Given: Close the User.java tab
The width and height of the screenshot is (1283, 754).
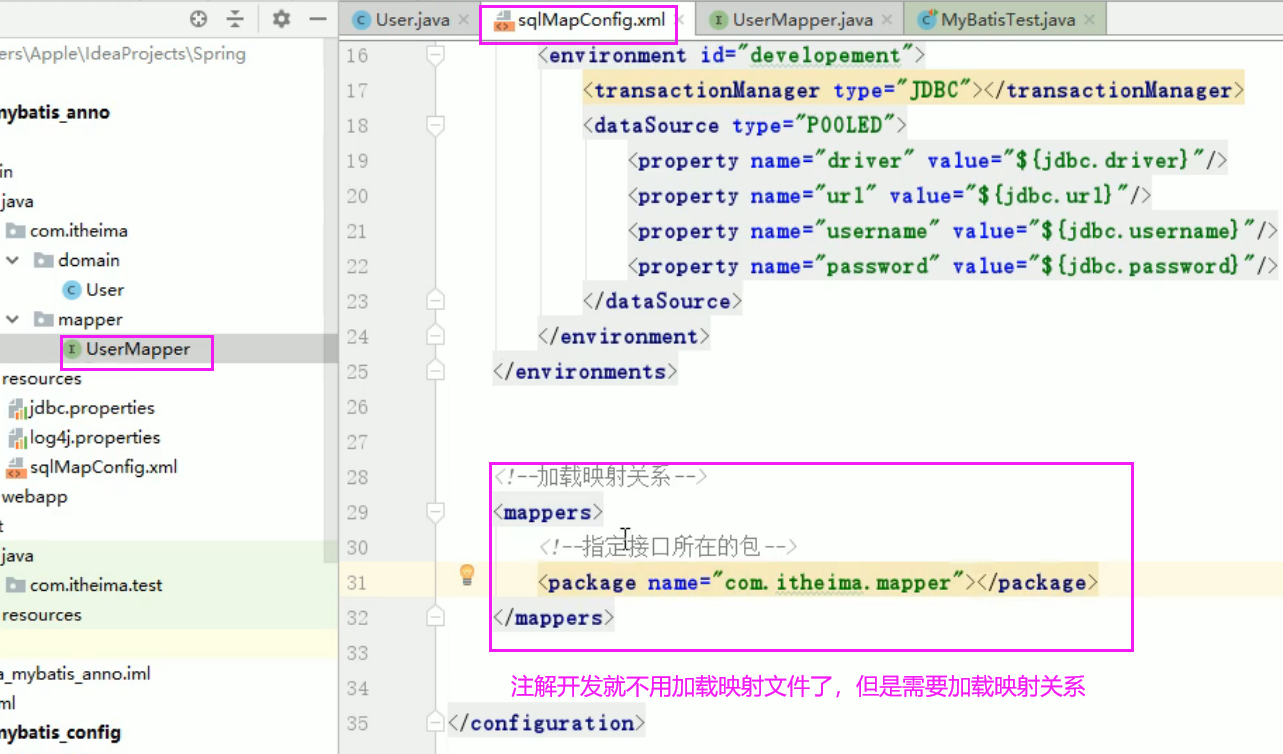Looking at the screenshot, I should coord(464,19).
